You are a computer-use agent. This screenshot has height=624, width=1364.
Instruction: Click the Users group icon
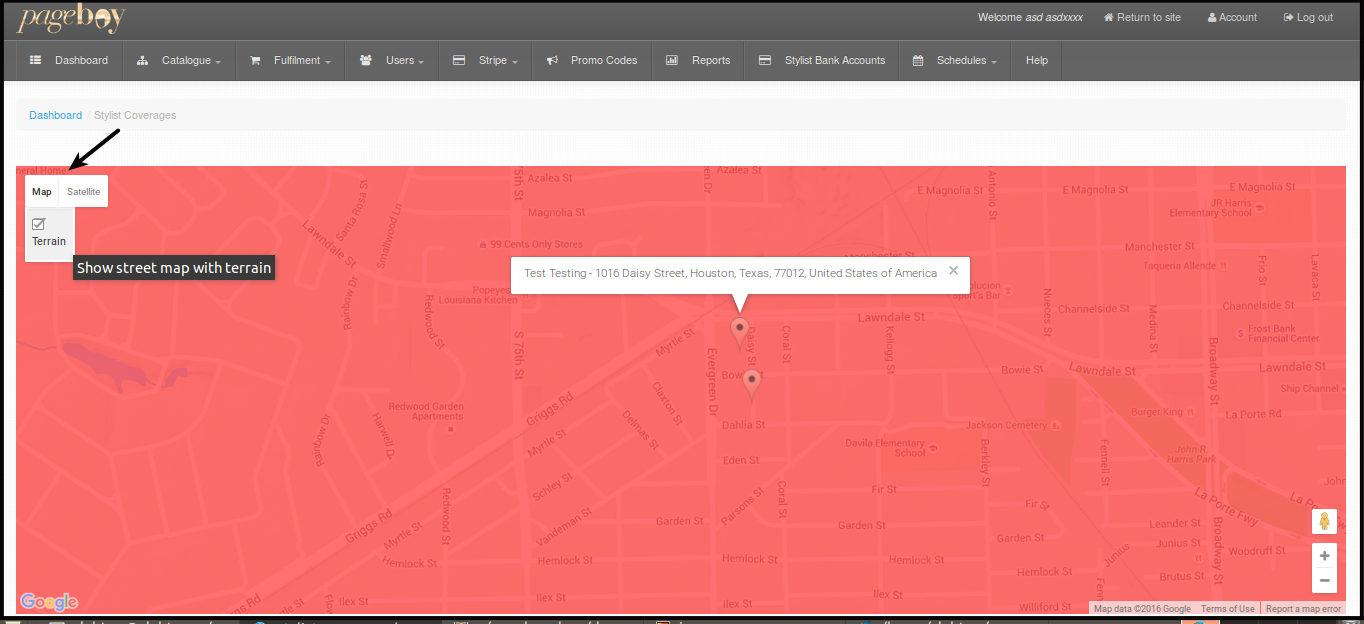[366, 60]
